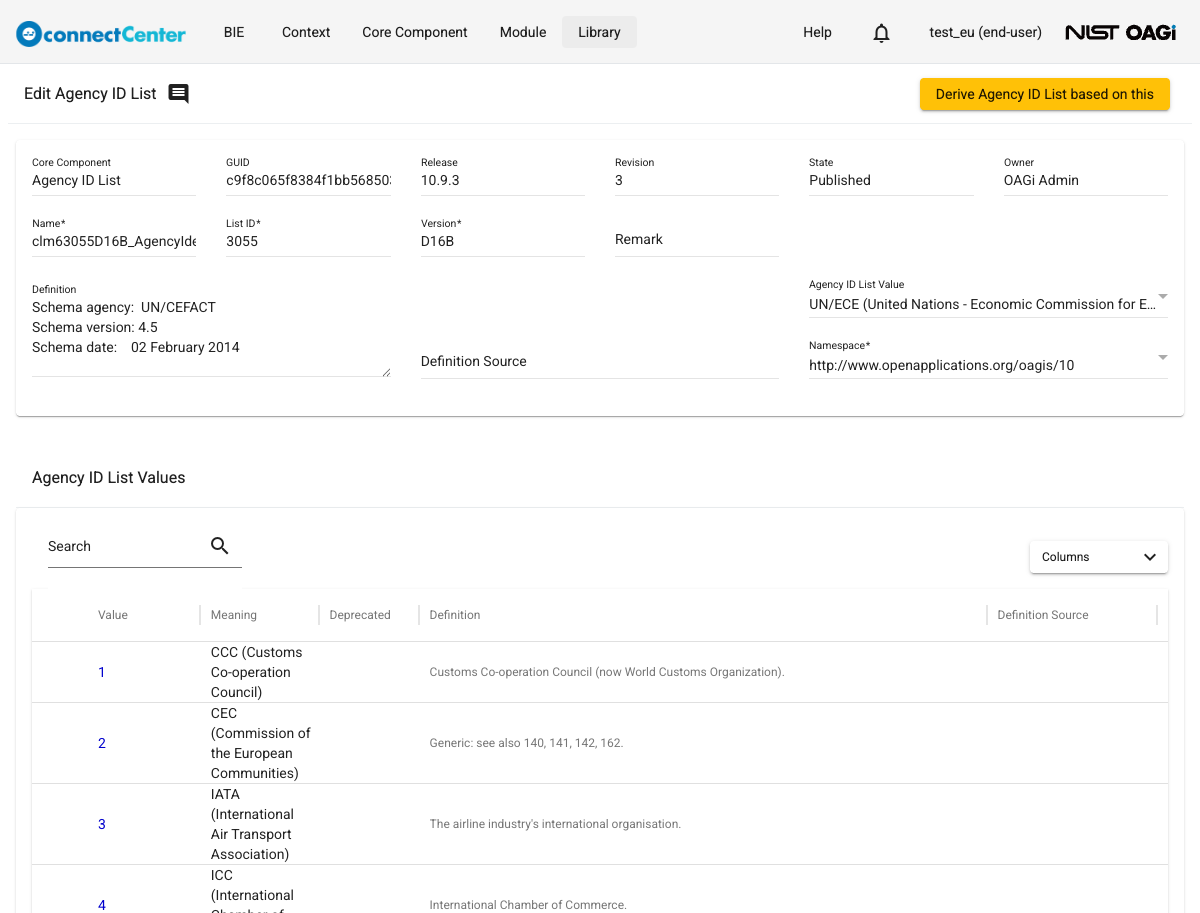This screenshot has width=1200, height=913.
Task: Click the Remark field
Action: (x=696, y=240)
